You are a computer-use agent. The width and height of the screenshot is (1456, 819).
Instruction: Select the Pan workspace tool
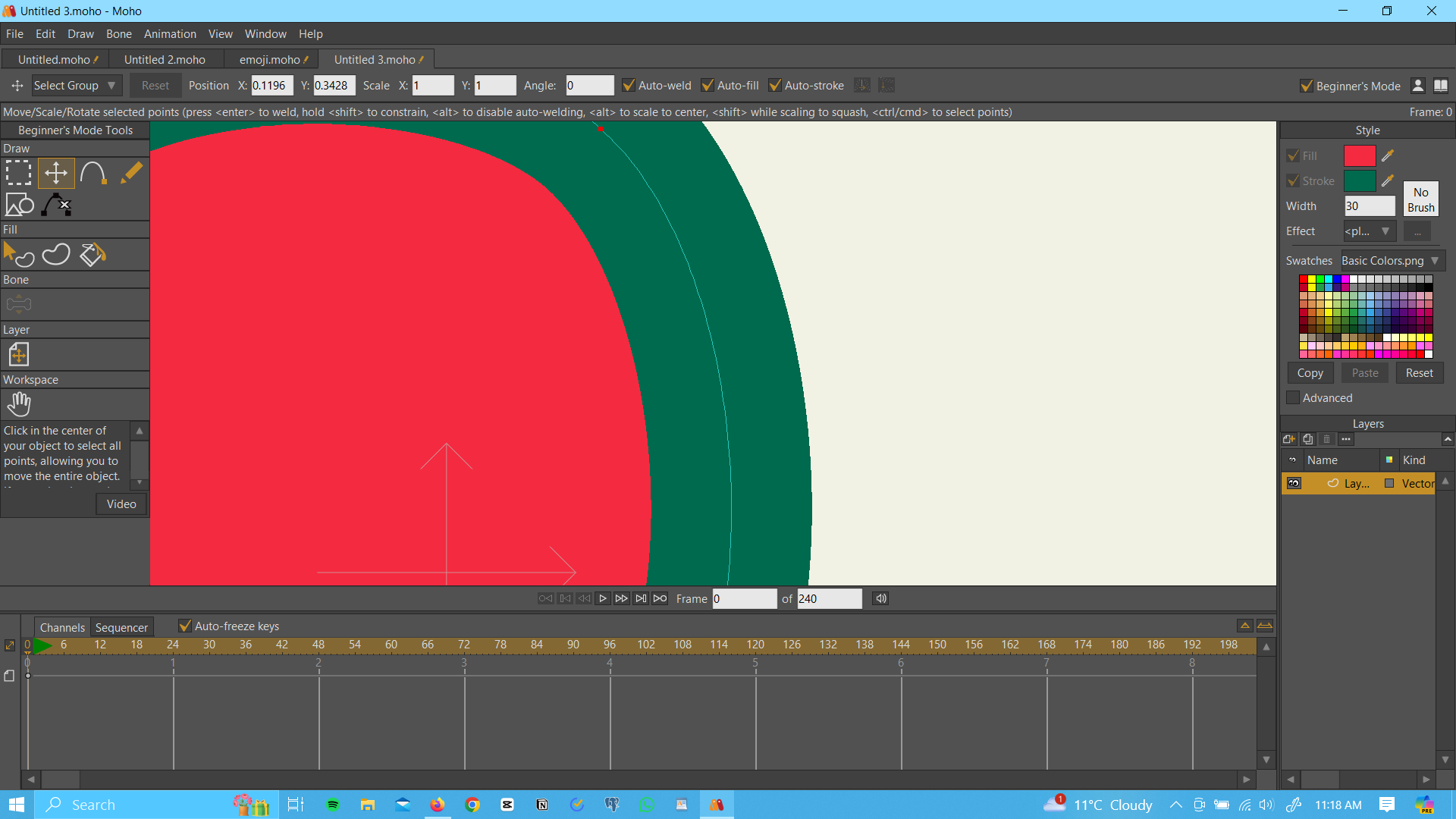18,403
